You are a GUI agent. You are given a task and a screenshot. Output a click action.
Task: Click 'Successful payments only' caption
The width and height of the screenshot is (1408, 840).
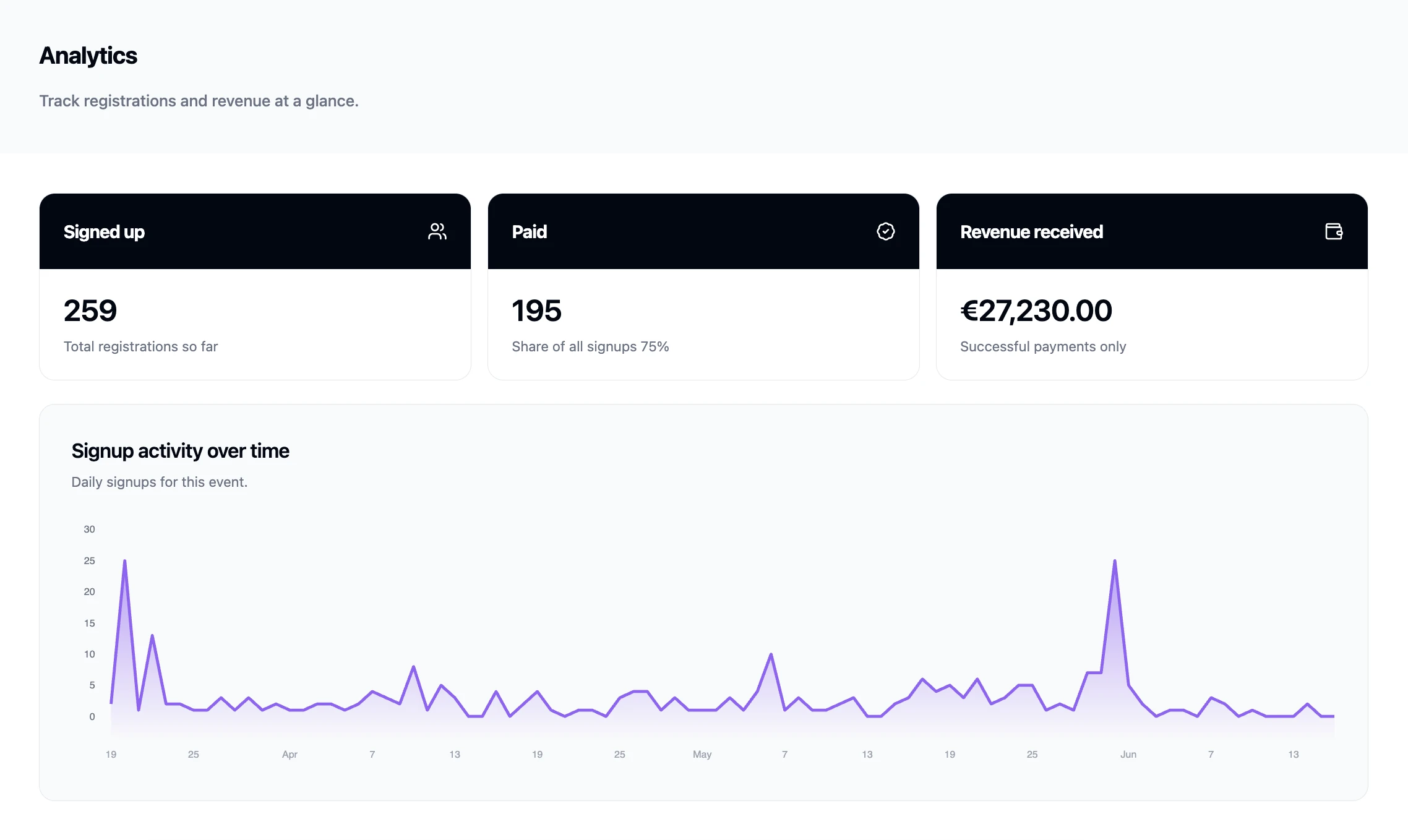1043,346
